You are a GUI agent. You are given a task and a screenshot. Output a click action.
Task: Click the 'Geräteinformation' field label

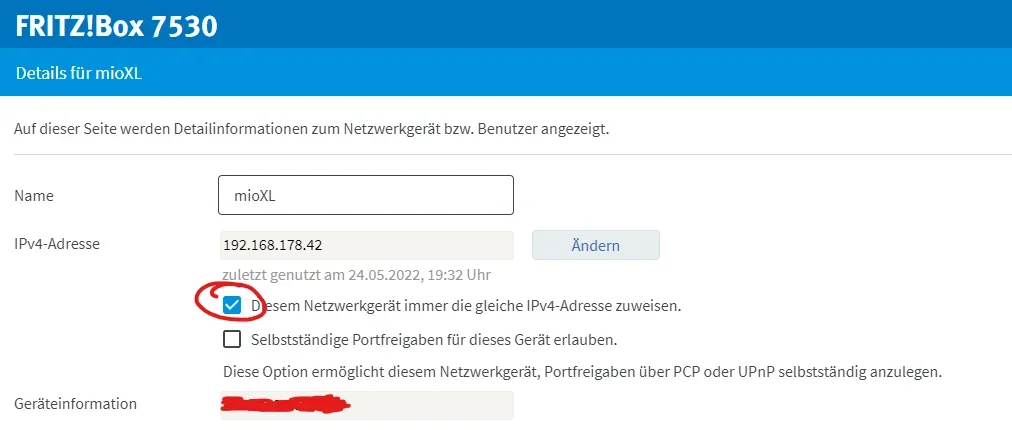tap(76, 404)
